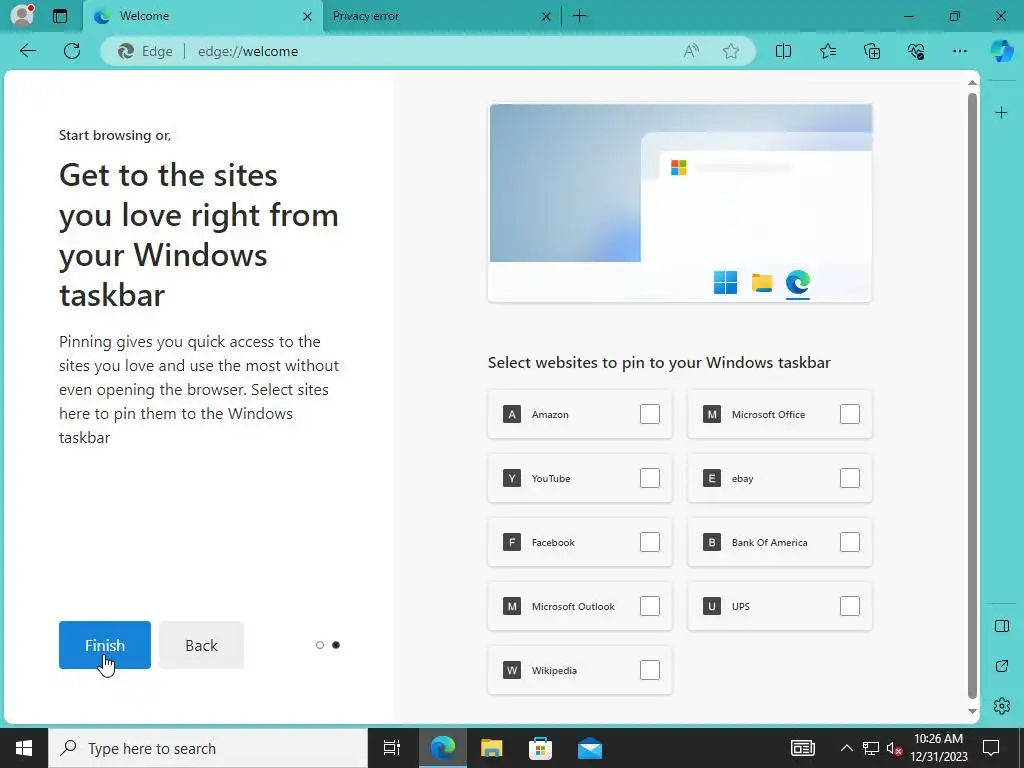Launch the Copilot sidebar icon
This screenshot has height=768, width=1024.
1002,51
